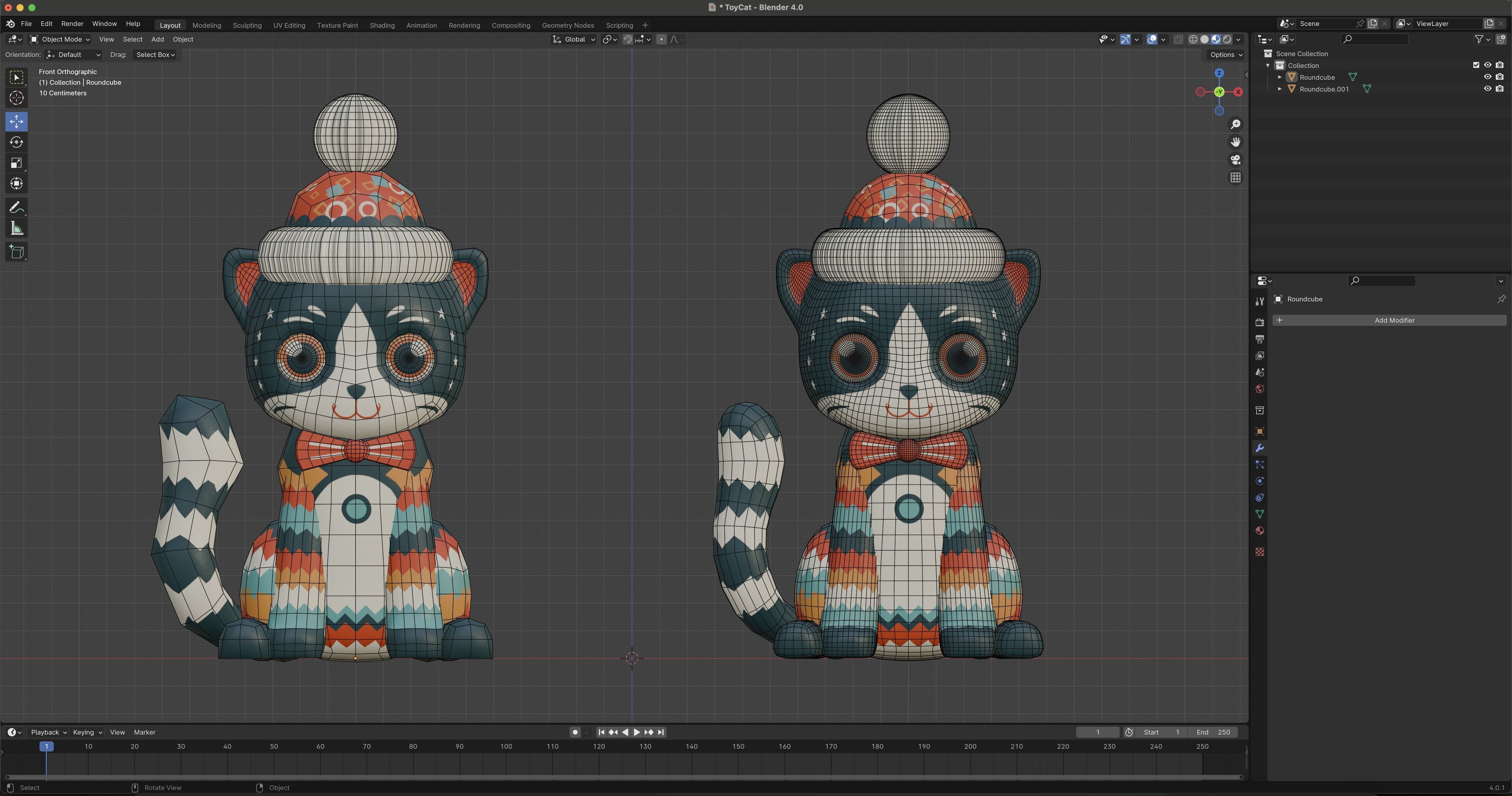Open the Tool properties tab
The height and width of the screenshot is (796, 1512).
point(1260,301)
